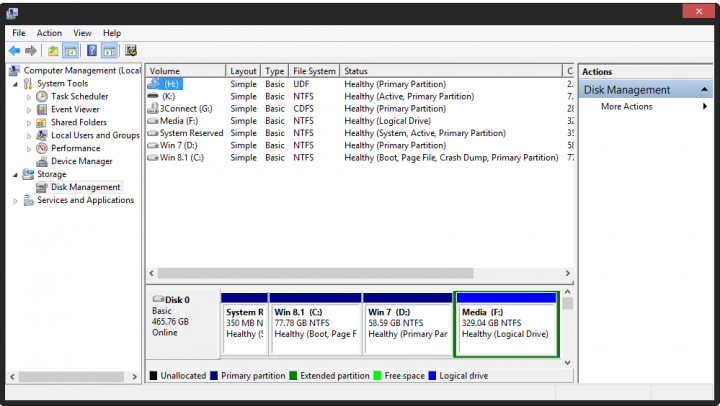
Task: Select the Win 7 (D:) partition block
Action: (x=408, y=323)
